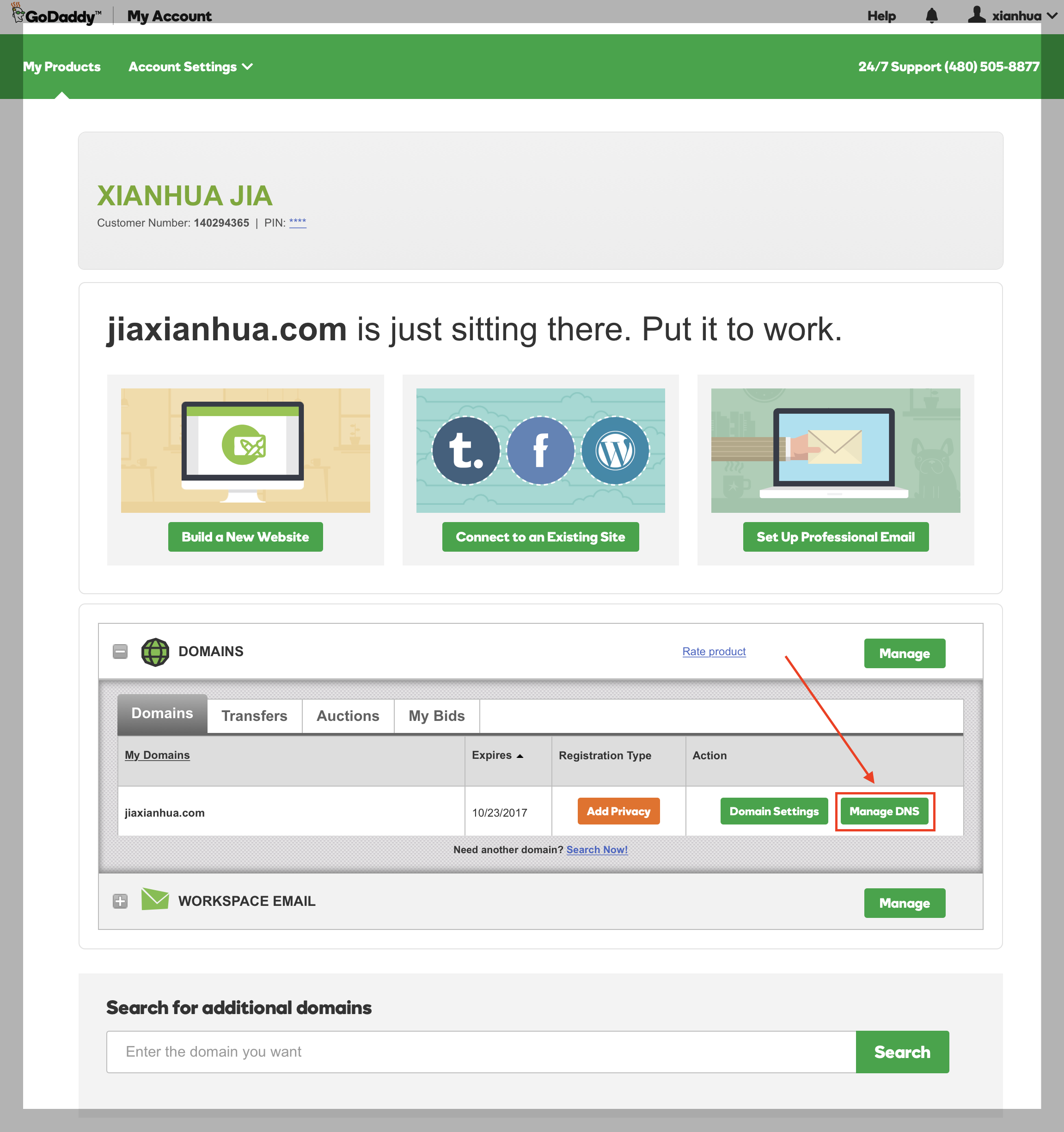Click the green Search button

902,1052
